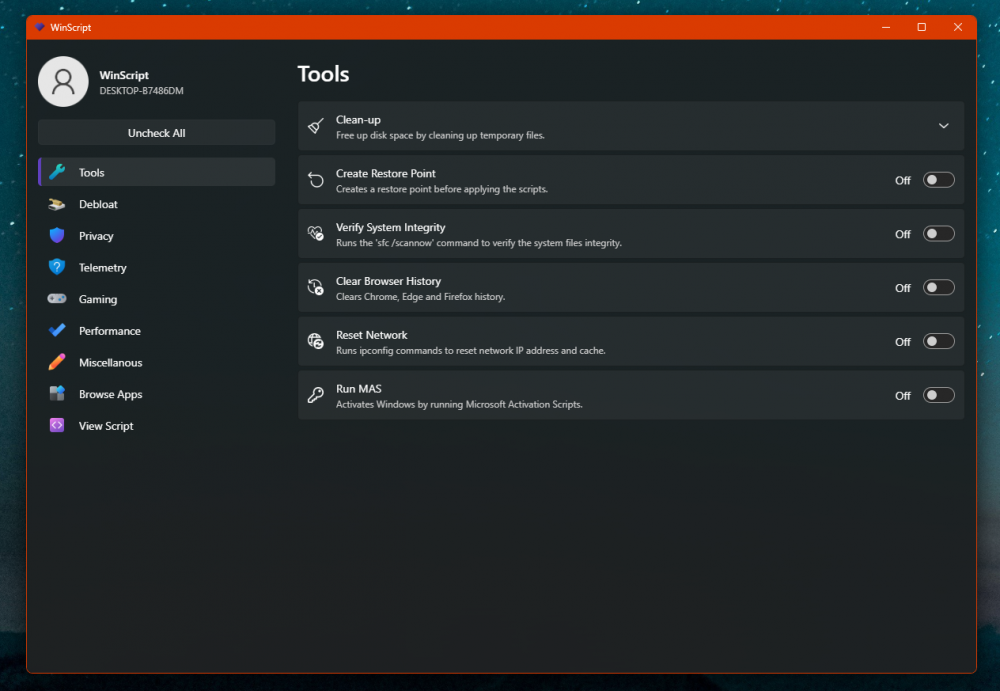Viewport: 1000px width, 691px height.
Task: Click the Debloat sidebar icon
Action: pyautogui.click(x=57, y=204)
